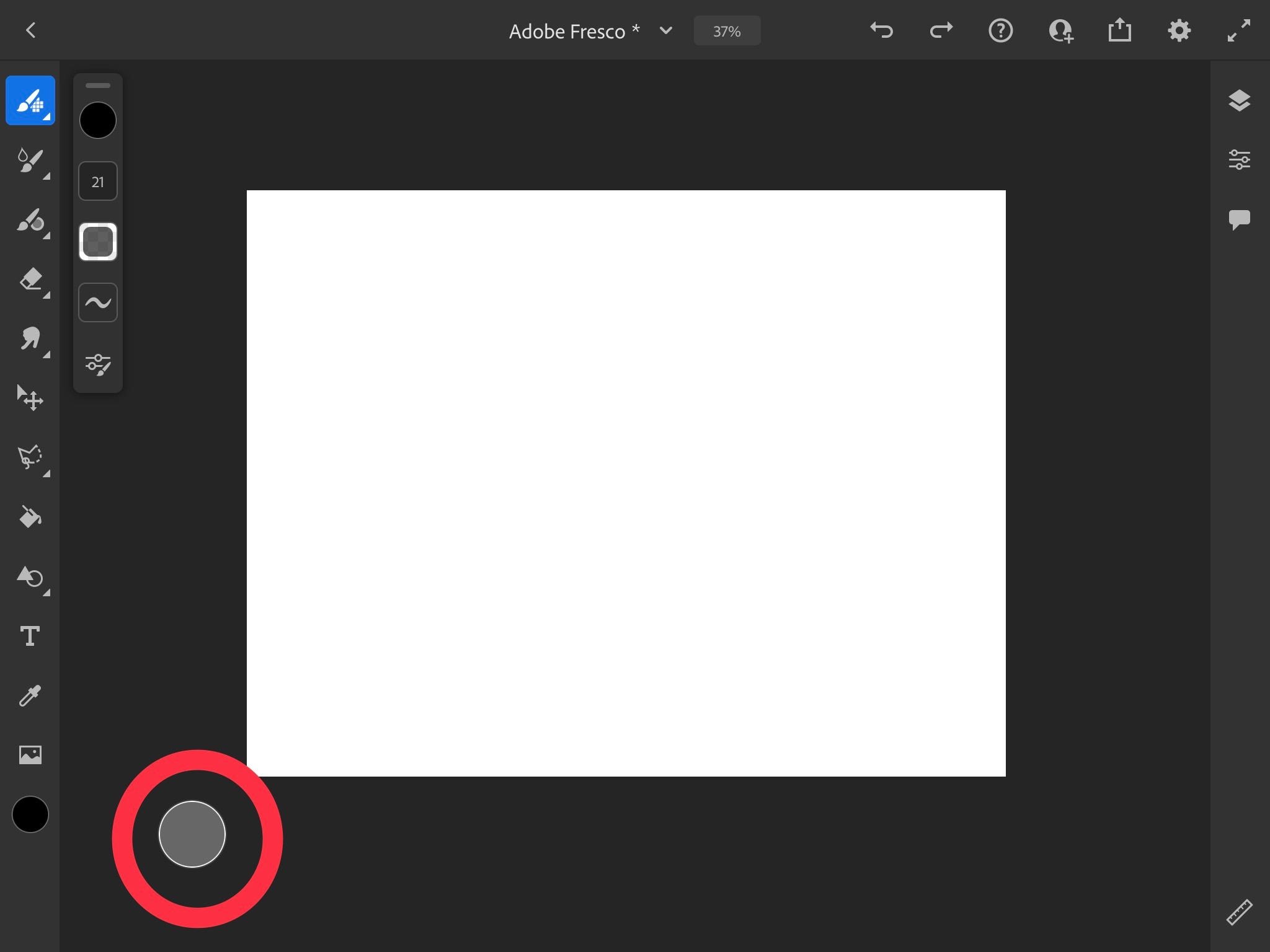1270x952 pixels.
Task: Open the black brush color swatch
Action: (98, 120)
